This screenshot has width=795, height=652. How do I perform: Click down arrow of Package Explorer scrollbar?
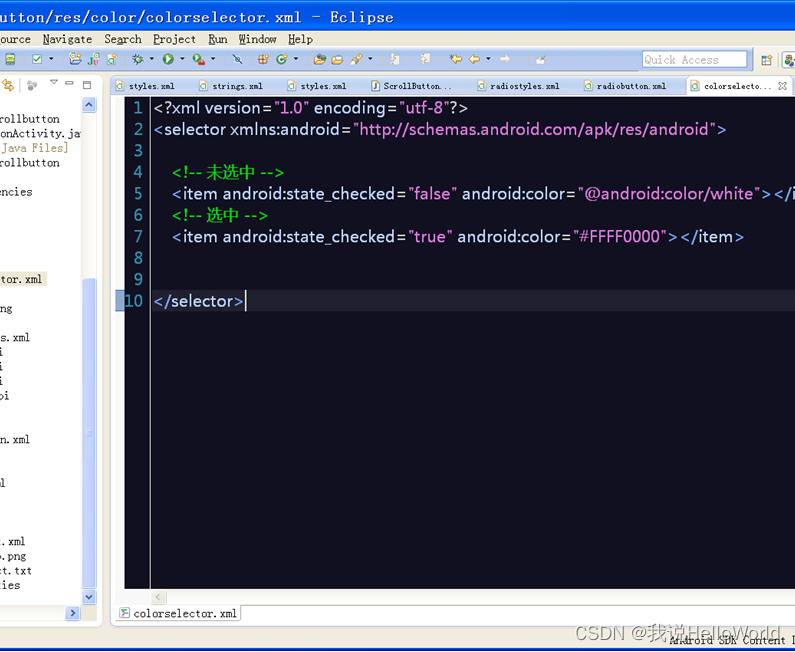click(89, 597)
